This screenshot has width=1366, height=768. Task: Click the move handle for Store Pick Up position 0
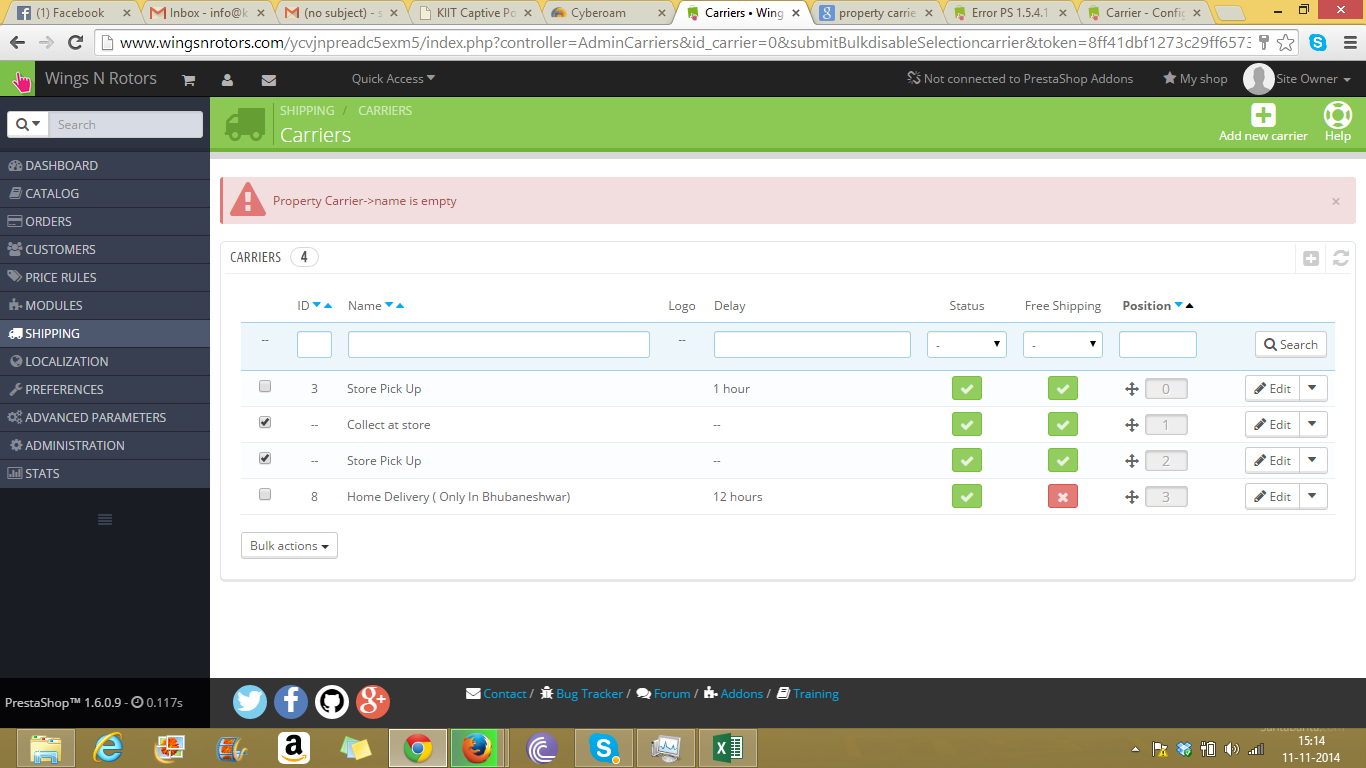tap(1132, 389)
